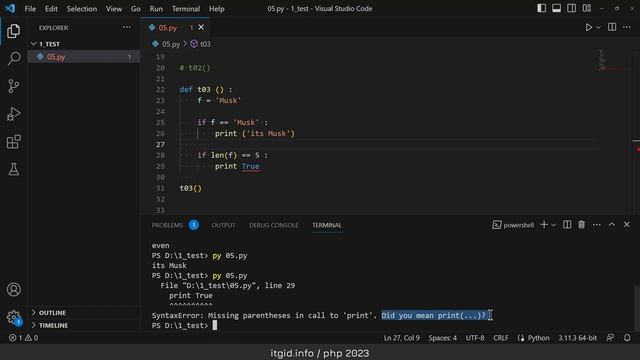Viewport: 640px width, 360px height.
Task: Open the Extensions view
Action: click(x=13, y=142)
